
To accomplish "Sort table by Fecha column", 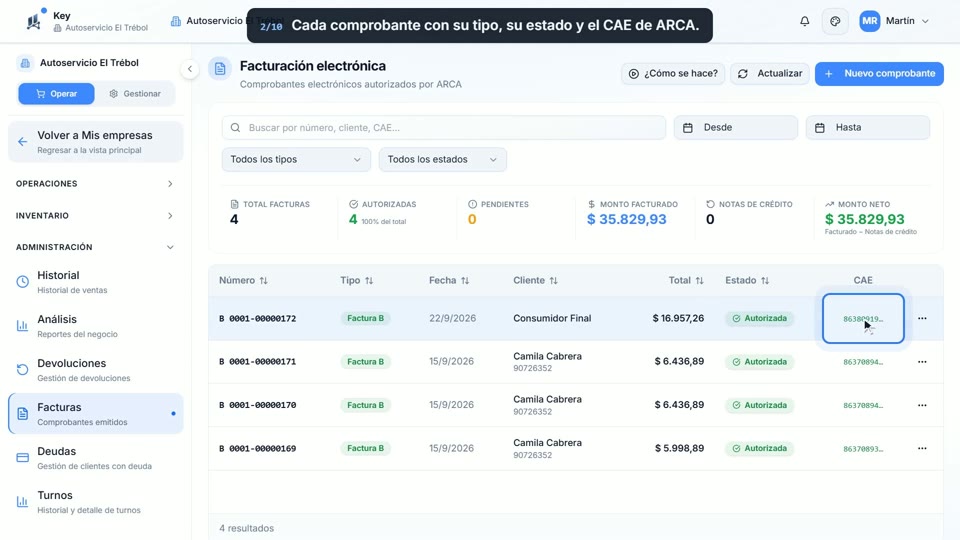I will 449,280.
